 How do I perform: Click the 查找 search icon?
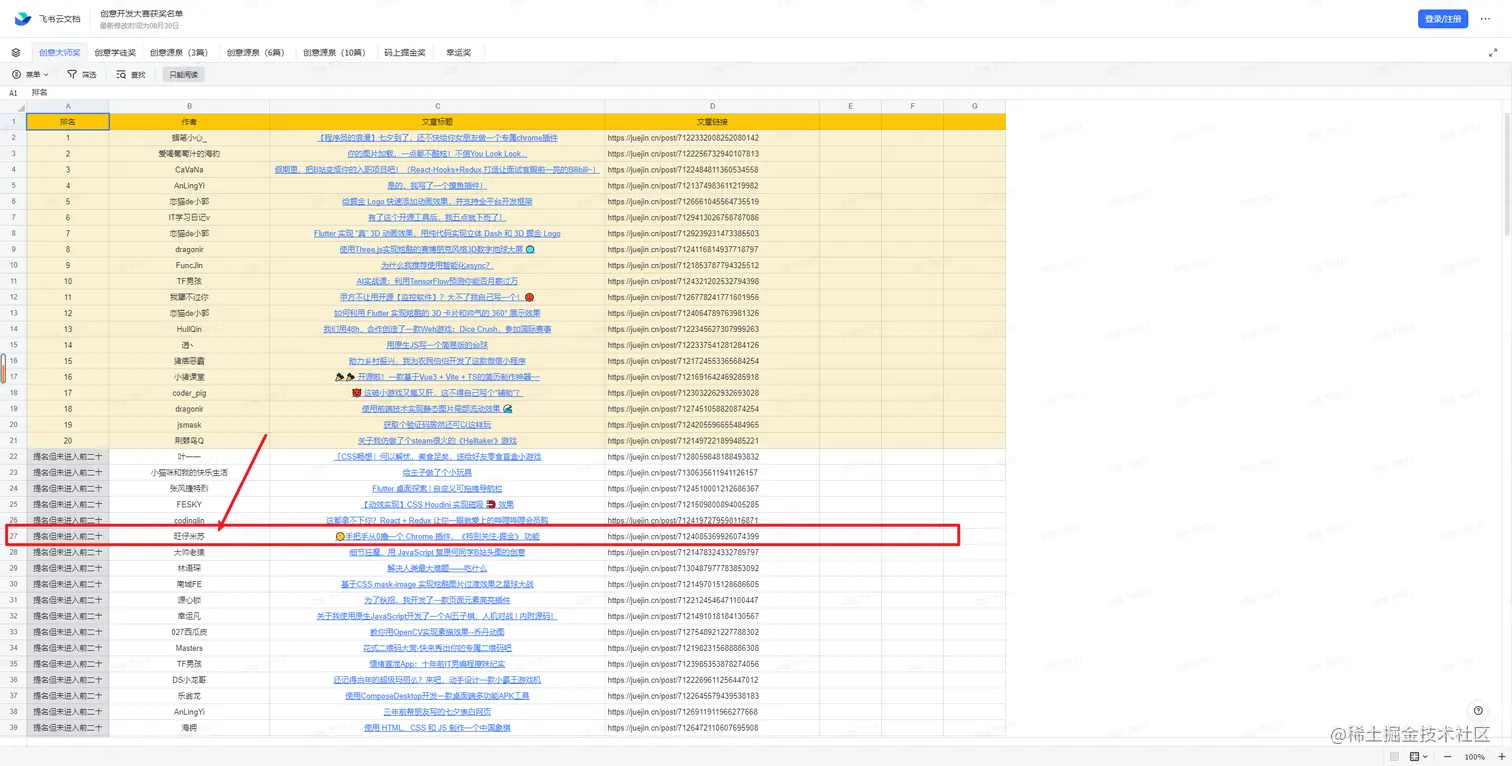(121, 74)
